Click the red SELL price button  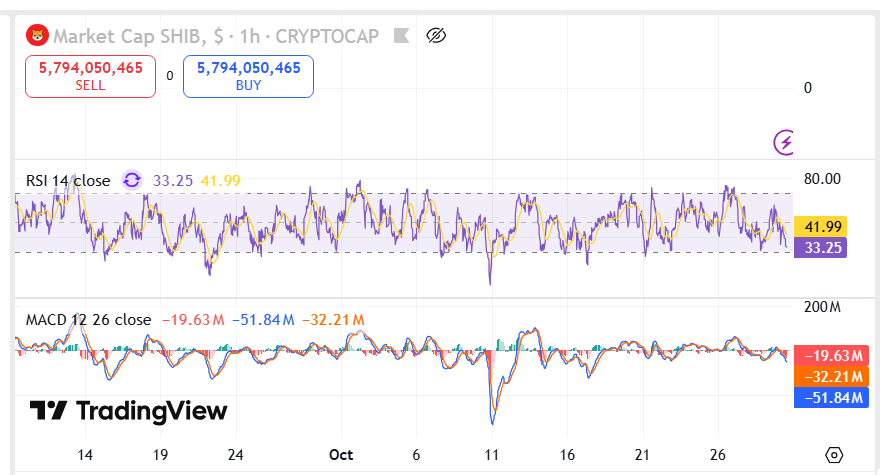coord(90,76)
